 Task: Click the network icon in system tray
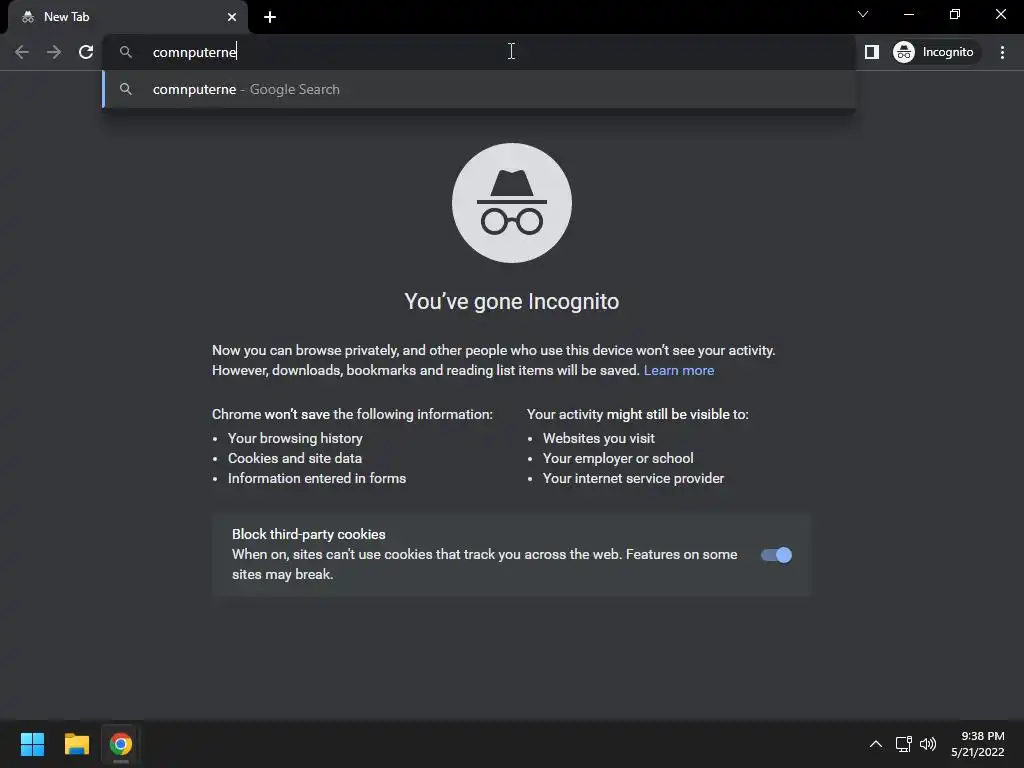pos(903,744)
